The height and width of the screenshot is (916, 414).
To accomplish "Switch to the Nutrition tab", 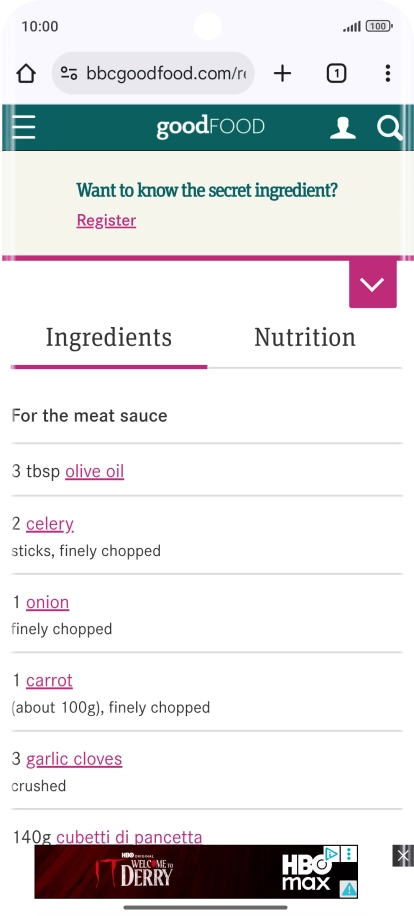I will (305, 337).
